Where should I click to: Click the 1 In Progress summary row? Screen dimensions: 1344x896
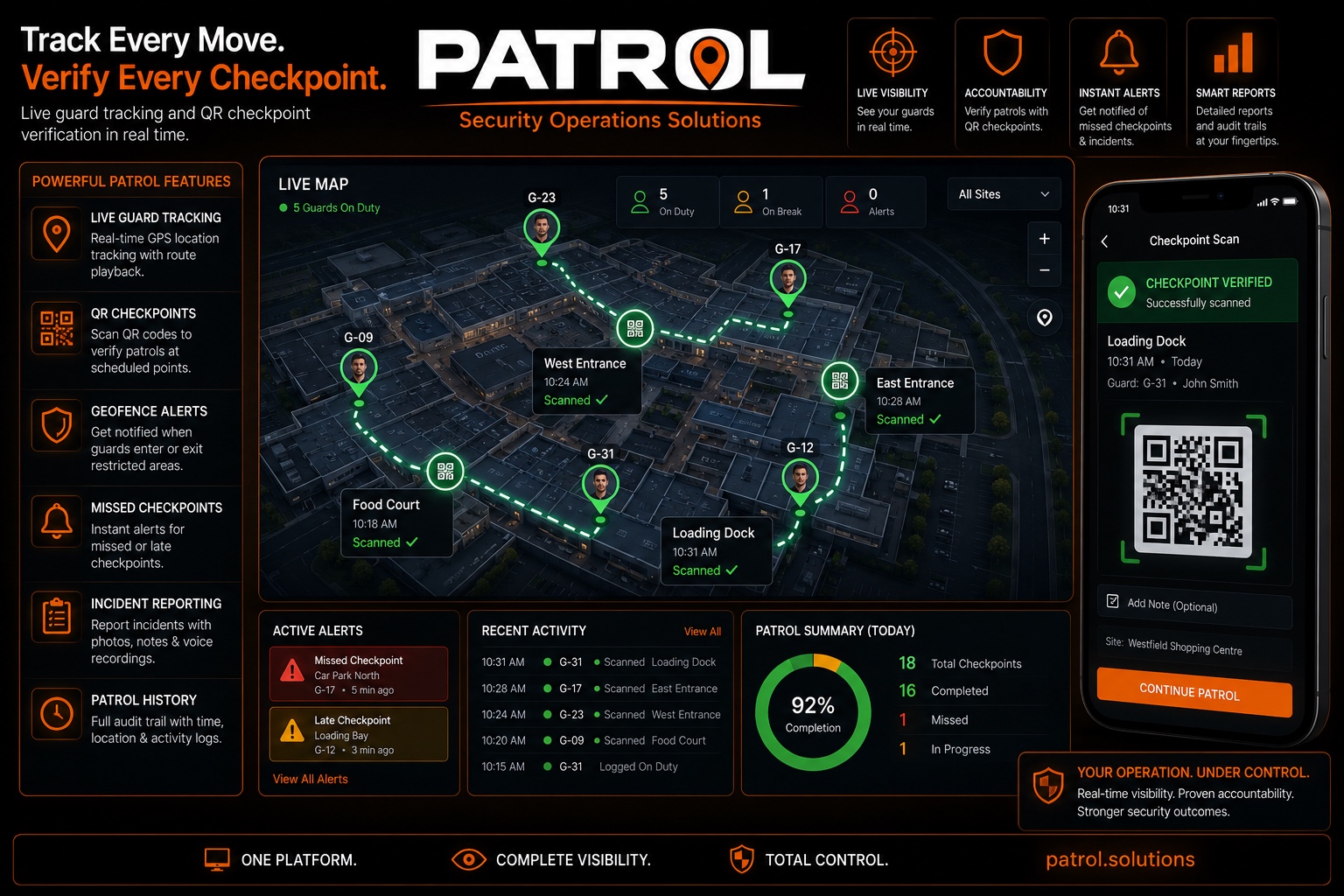pos(971,749)
